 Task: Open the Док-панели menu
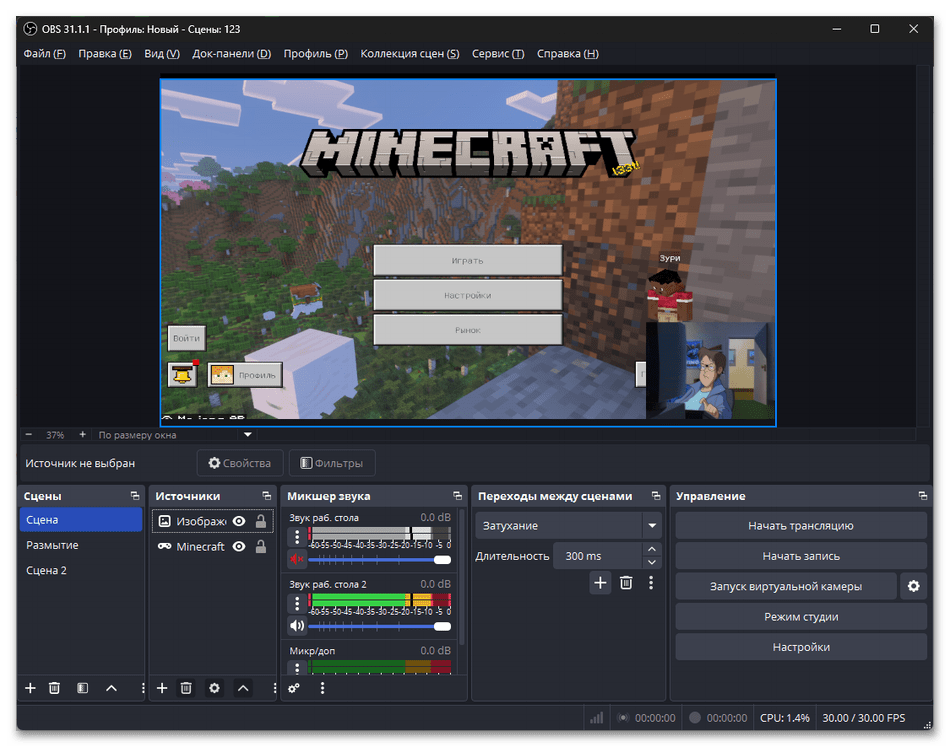pyautogui.click(x=231, y=53)
